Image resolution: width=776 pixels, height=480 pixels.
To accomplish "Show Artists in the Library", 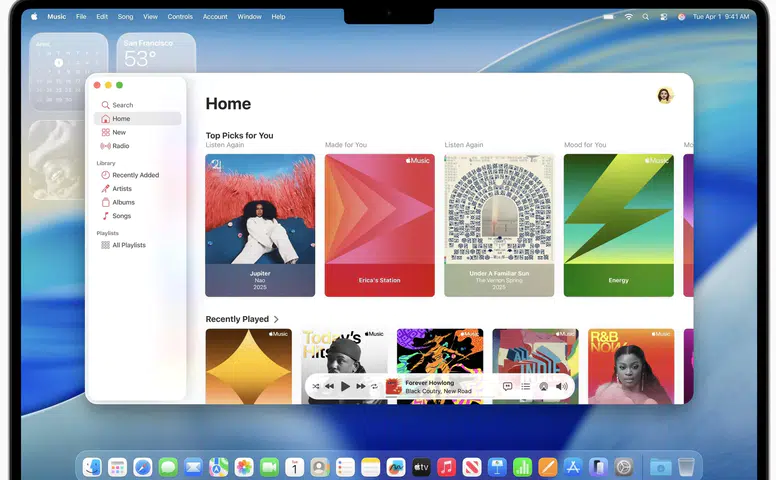I will [x=116, y=189].
